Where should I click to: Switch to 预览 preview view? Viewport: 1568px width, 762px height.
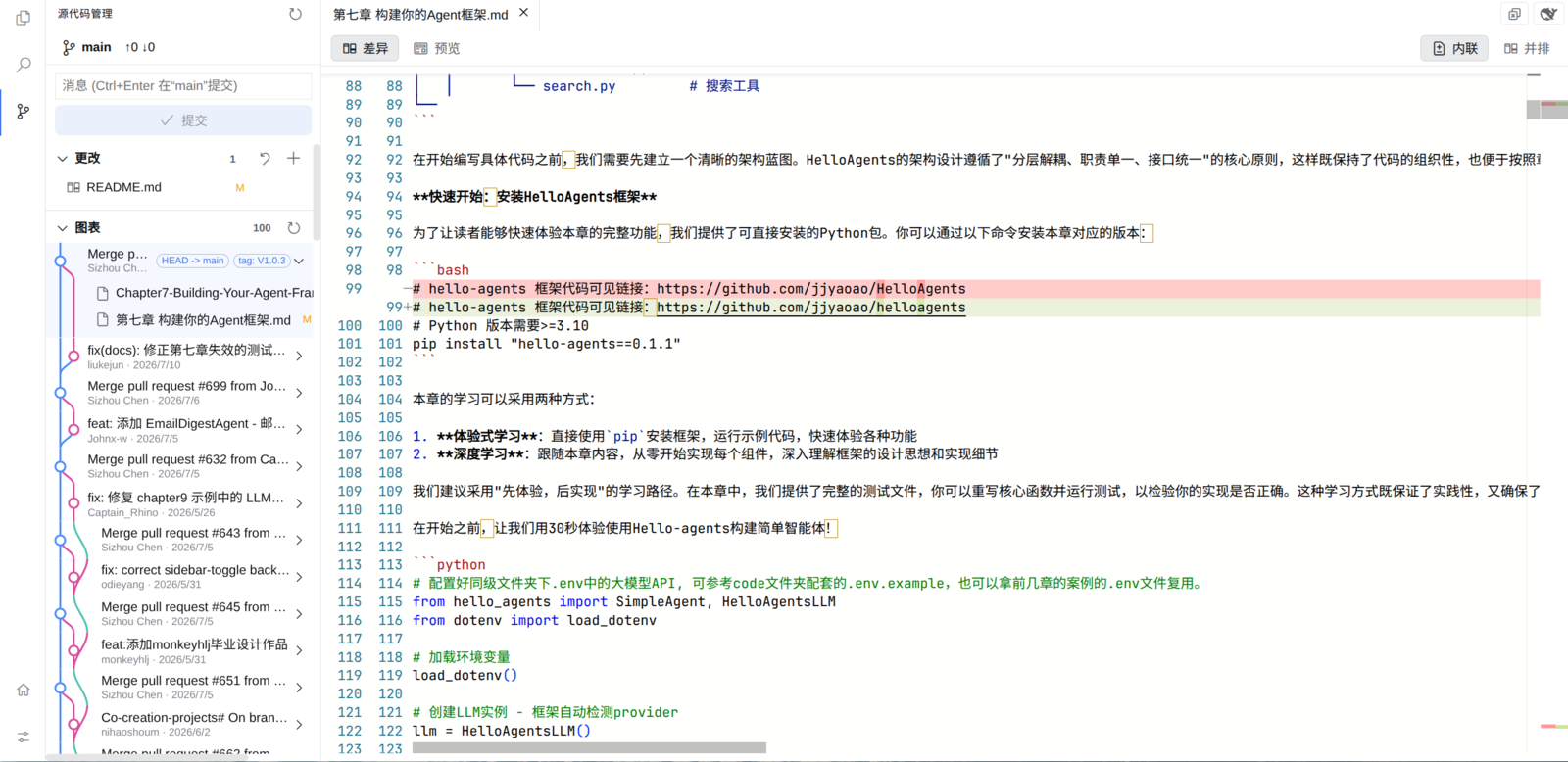436,48
